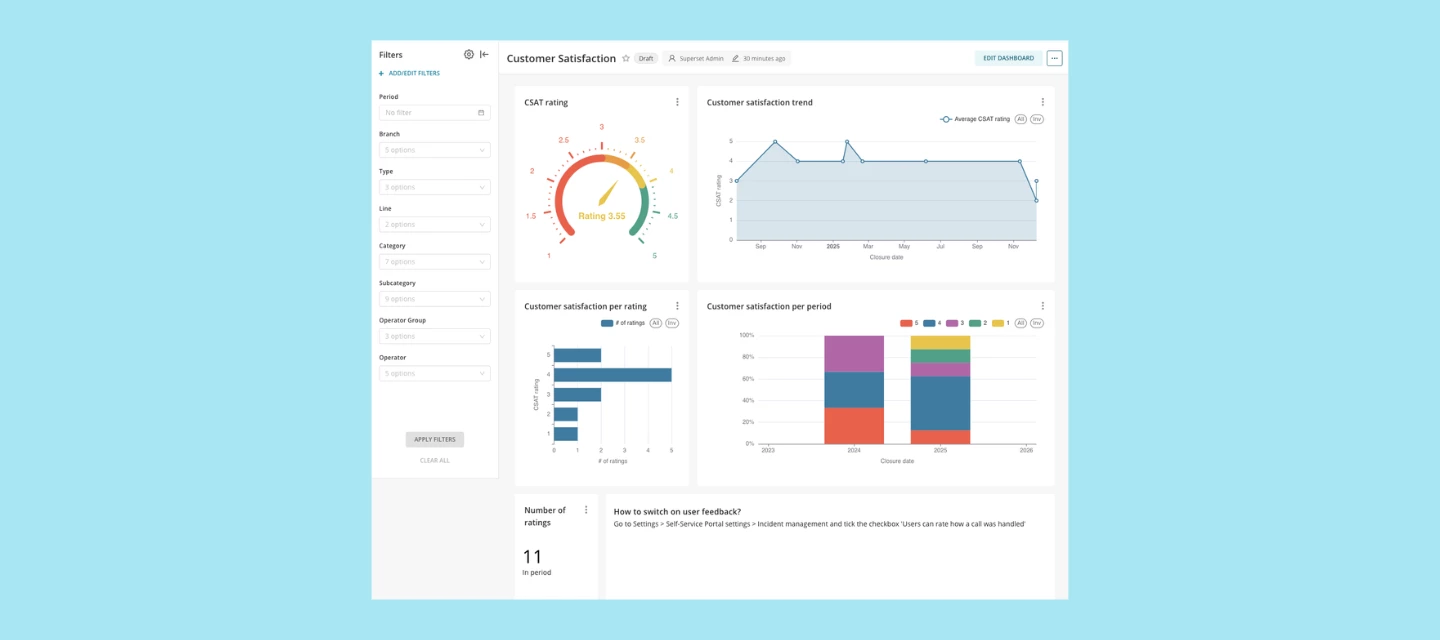The image size is (1440, 640).
Task: Click Apply Filters in the sidebar
Action: (435, 439)
